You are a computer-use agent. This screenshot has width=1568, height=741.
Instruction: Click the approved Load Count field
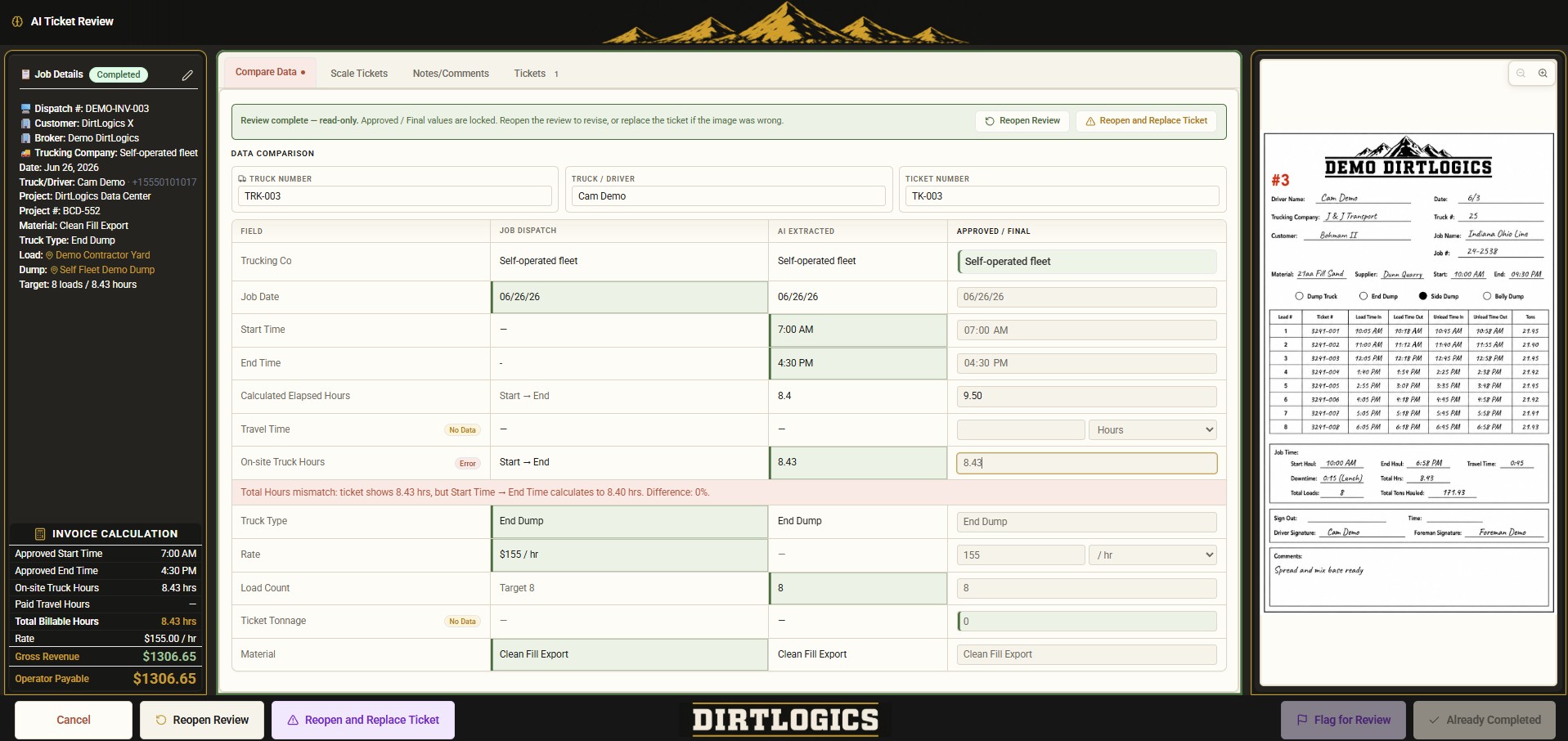(x=1087, y=588)
